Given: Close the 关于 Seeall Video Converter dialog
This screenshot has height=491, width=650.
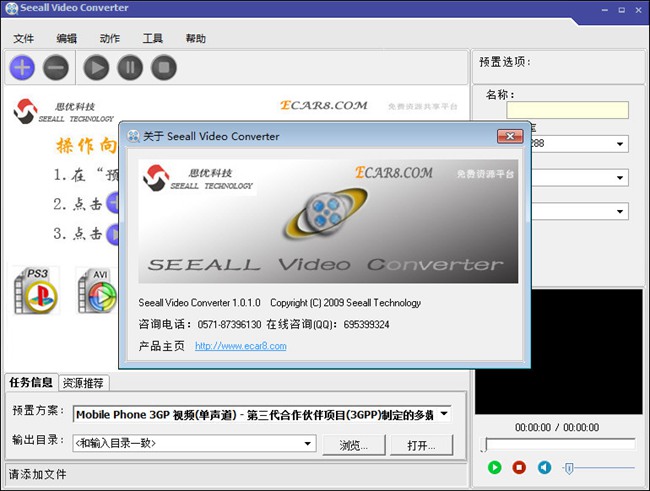Looking at the screenshot, I should [510, 136].
